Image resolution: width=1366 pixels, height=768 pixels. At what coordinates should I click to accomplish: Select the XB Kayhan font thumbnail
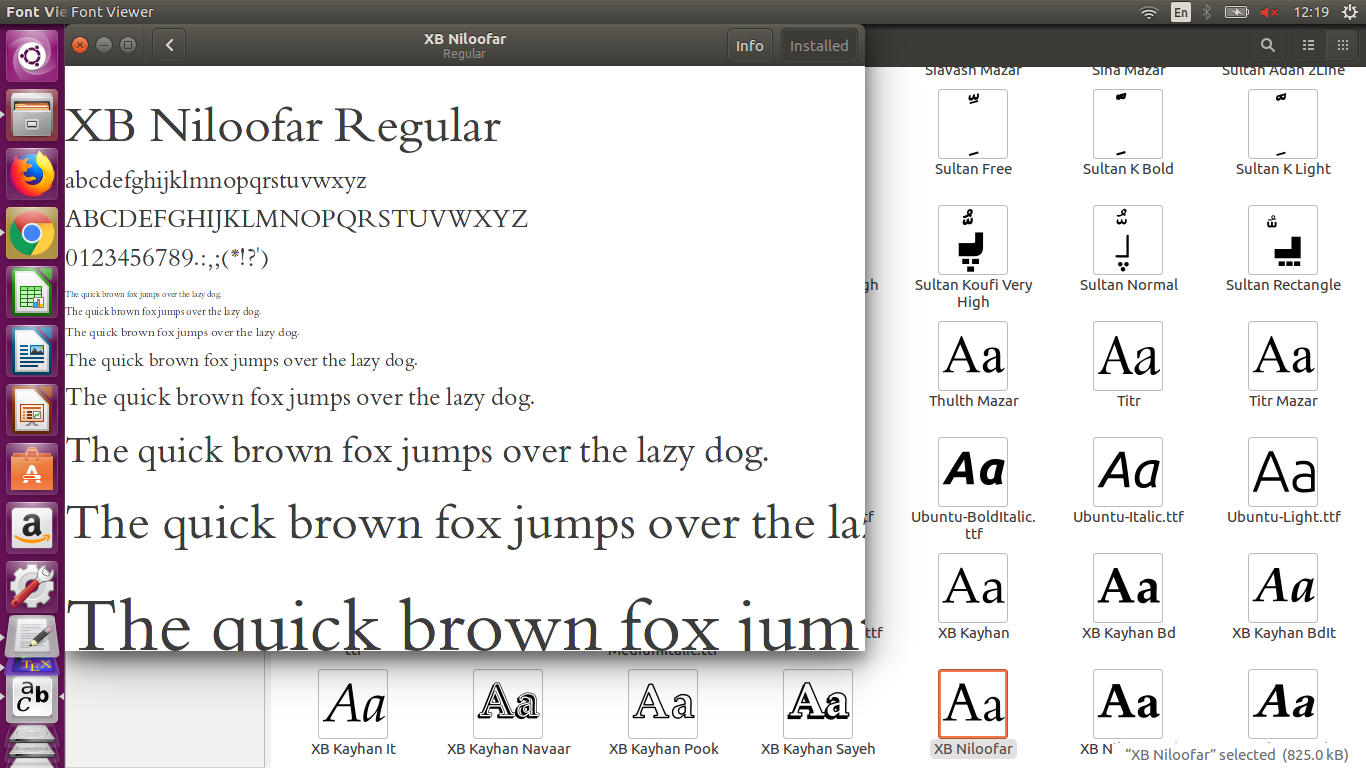(973, 588)
